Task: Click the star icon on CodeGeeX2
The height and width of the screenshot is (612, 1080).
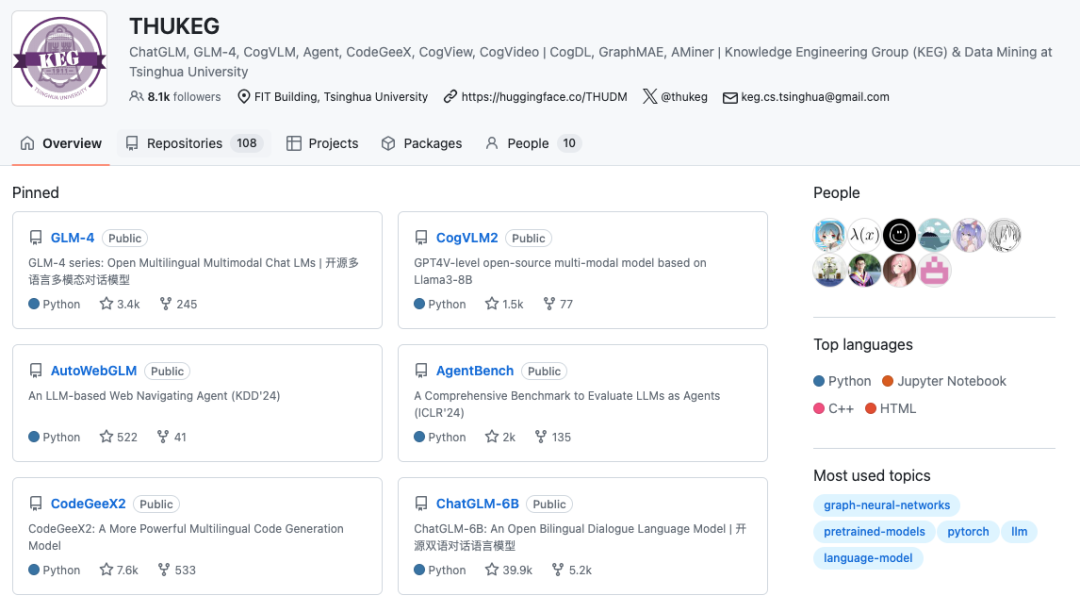Action: click(106, 569)
